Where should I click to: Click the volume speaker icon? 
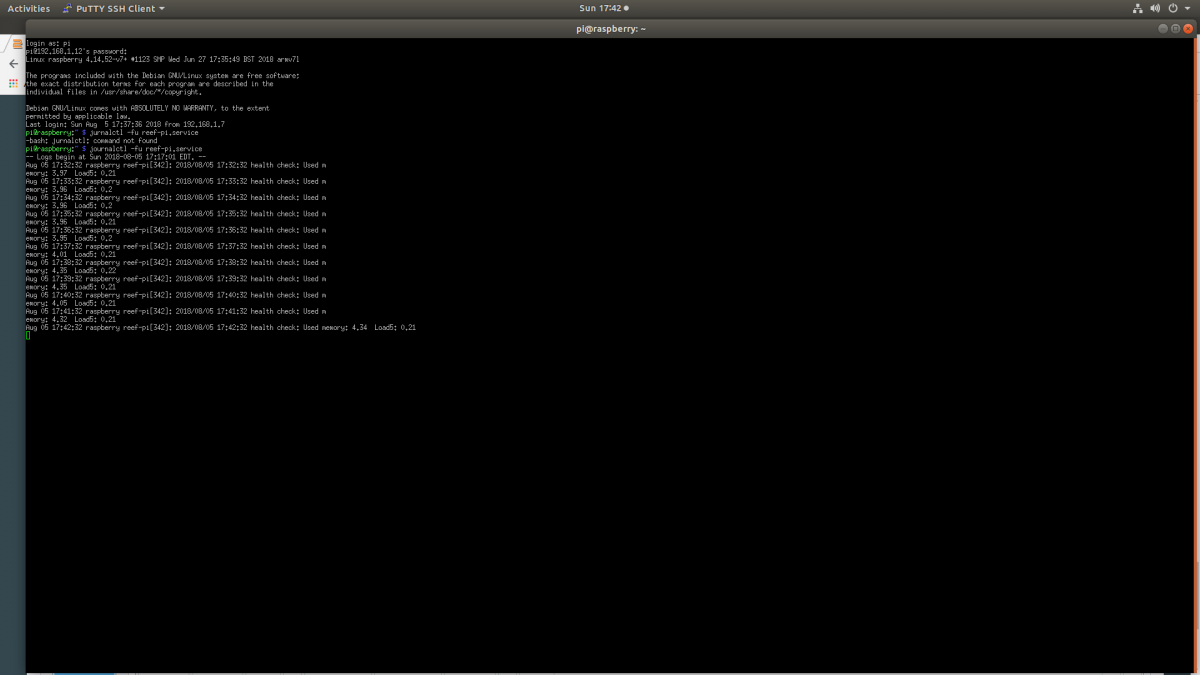[x=1155, y=8]
